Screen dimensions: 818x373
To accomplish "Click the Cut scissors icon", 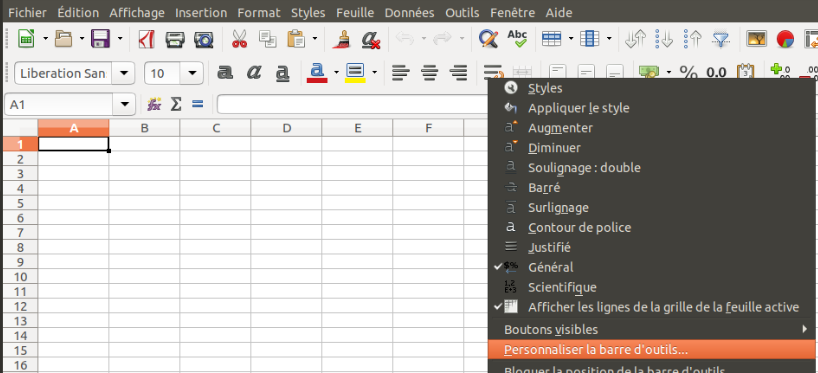I will coord(239,39).
